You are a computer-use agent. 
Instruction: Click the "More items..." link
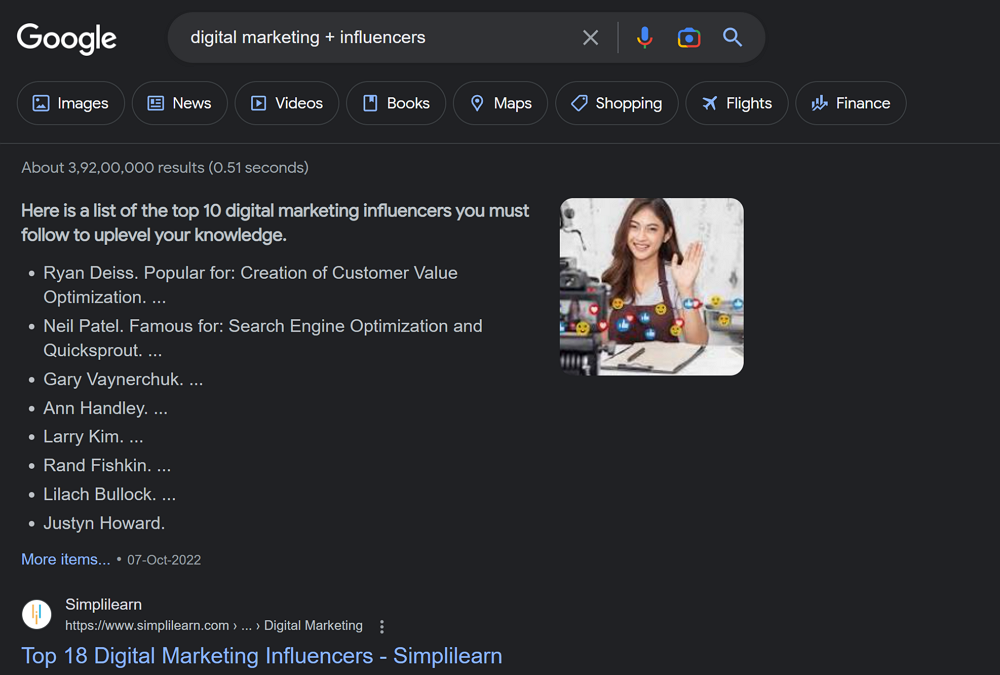pyautogui.click(x=66, y=559)
